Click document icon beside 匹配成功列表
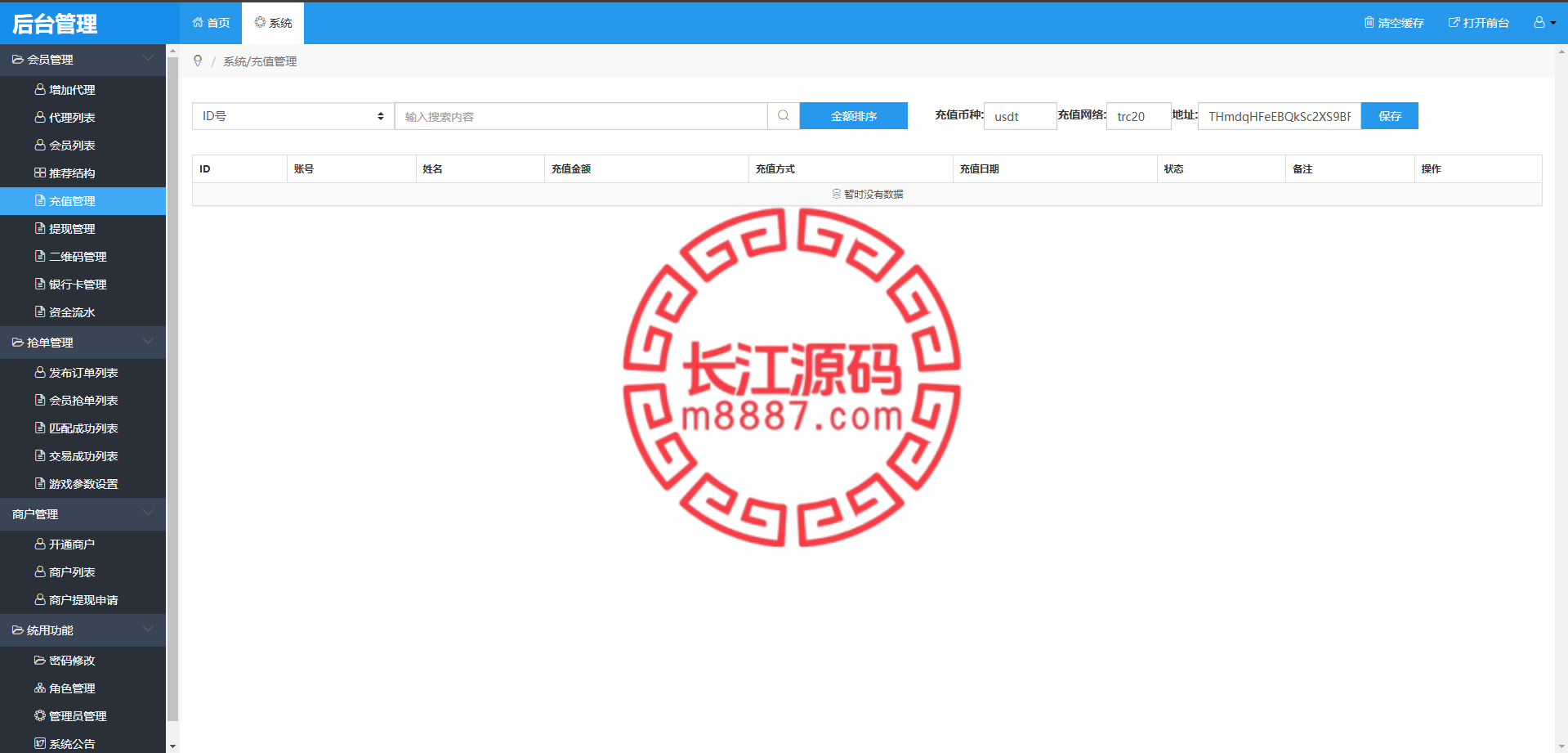This screenshot has height=753, width=1568. click(40, 428)
